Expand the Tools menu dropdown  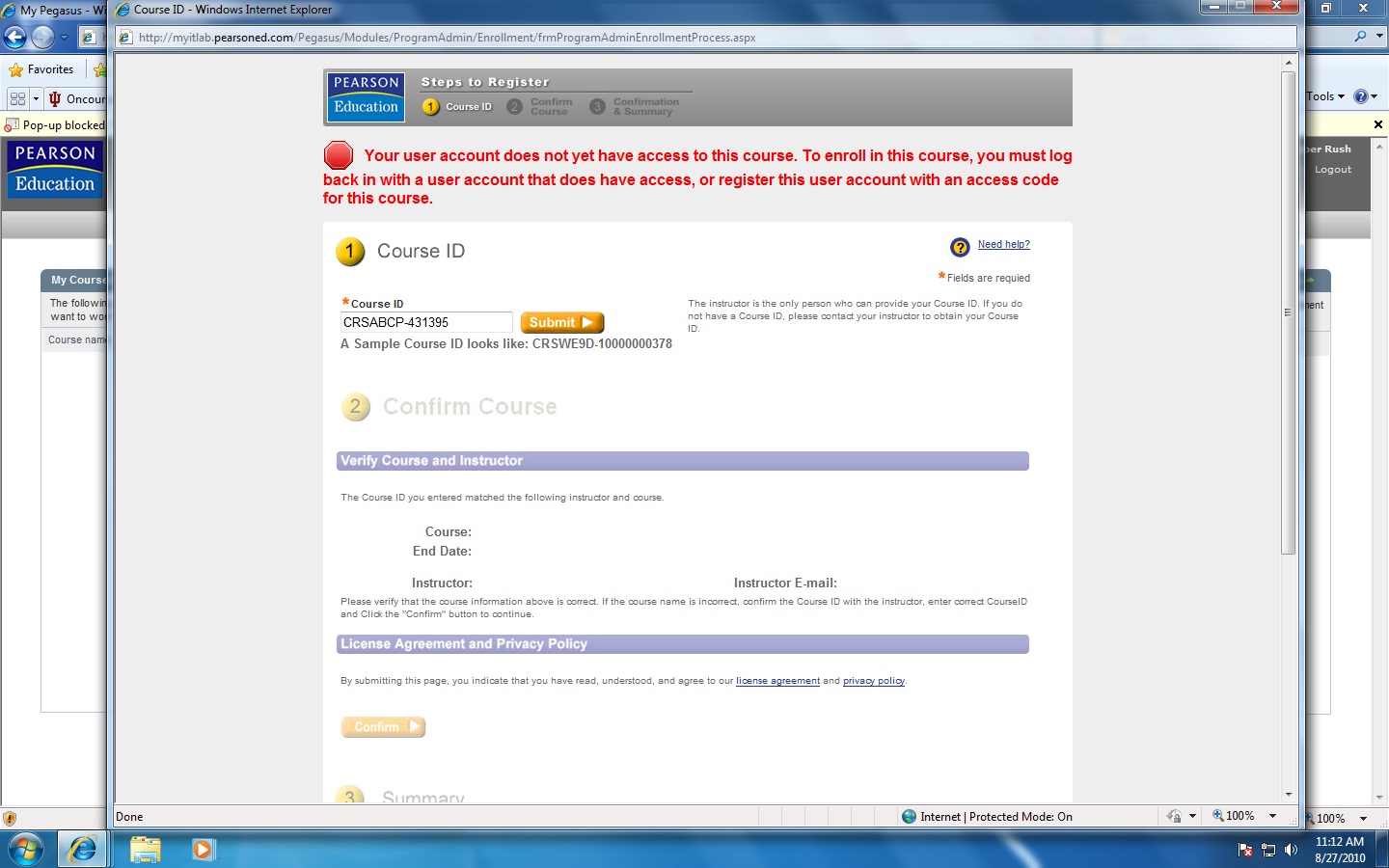[1325, 96]
